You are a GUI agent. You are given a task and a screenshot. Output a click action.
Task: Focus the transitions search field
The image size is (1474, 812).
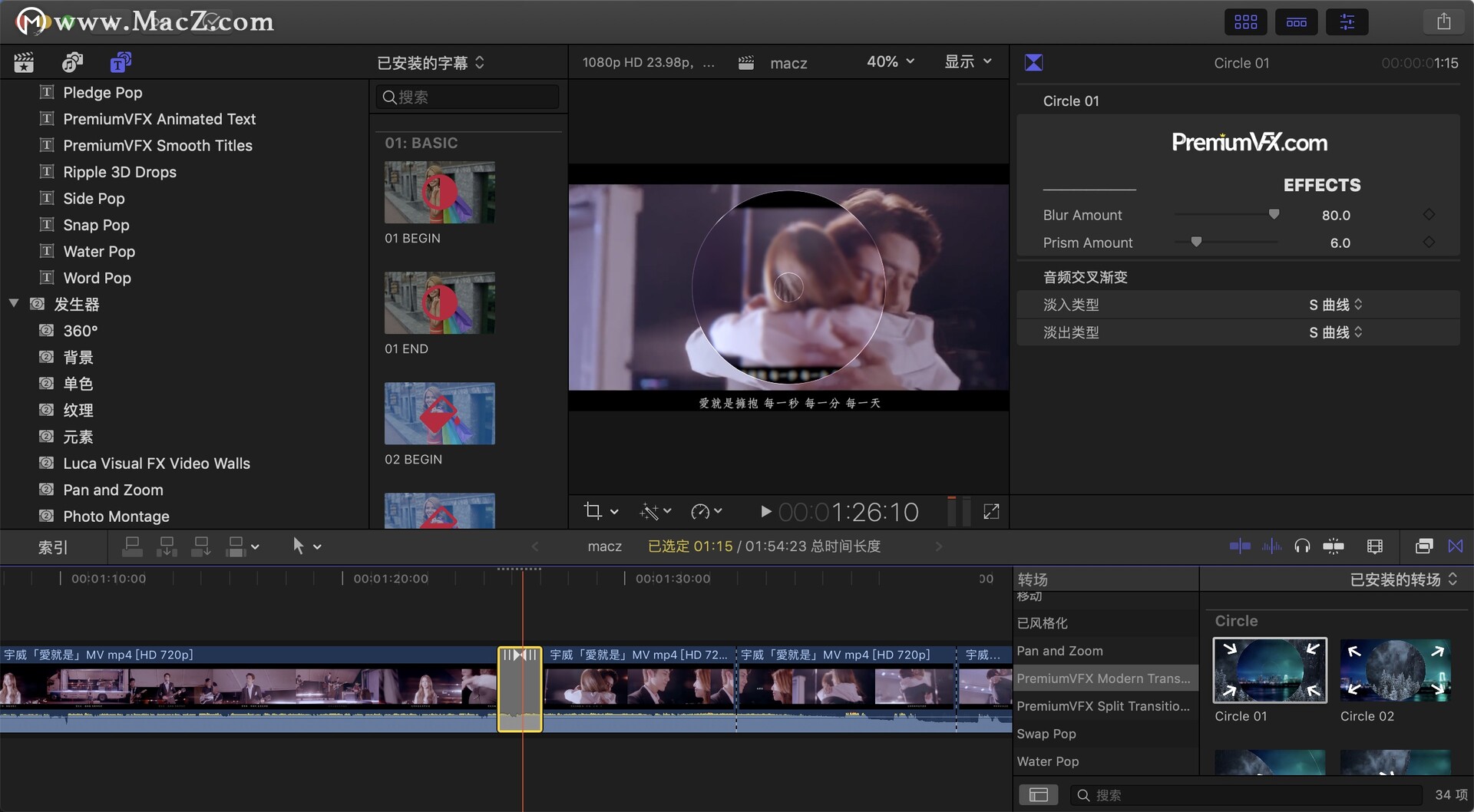click(x=1246, y=795)
